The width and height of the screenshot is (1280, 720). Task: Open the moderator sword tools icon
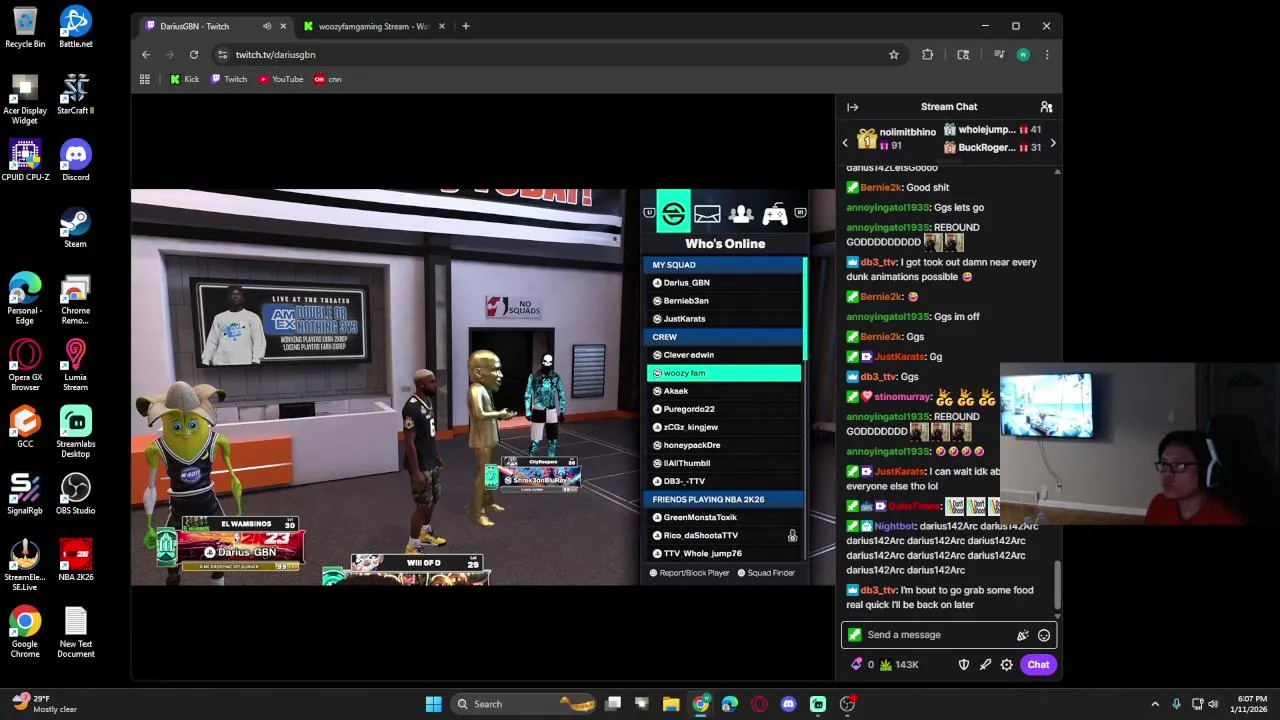[x=985, y=665]
